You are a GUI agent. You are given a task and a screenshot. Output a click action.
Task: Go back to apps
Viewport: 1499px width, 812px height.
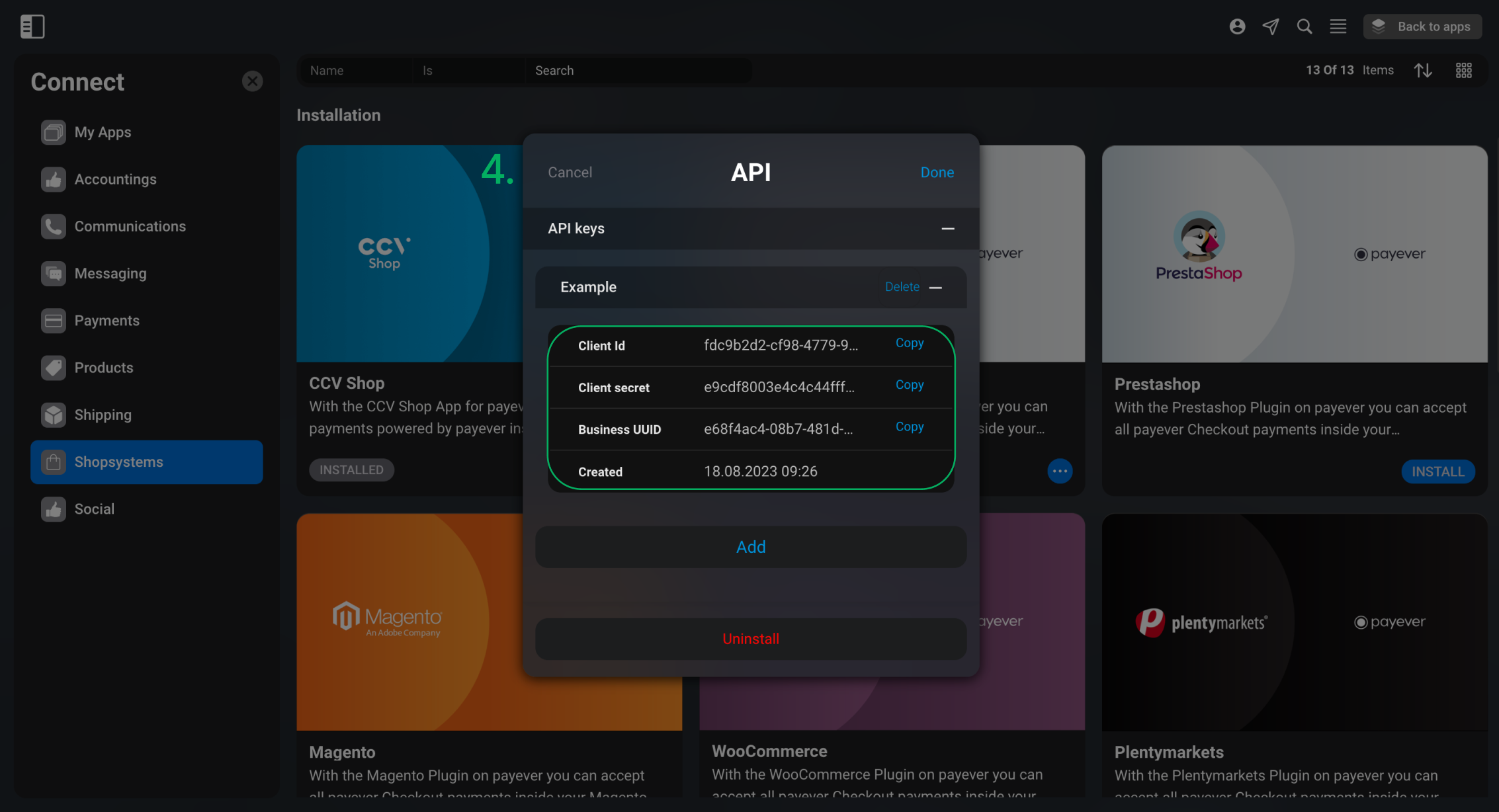pyautogui.click(x=1422, y=26)
